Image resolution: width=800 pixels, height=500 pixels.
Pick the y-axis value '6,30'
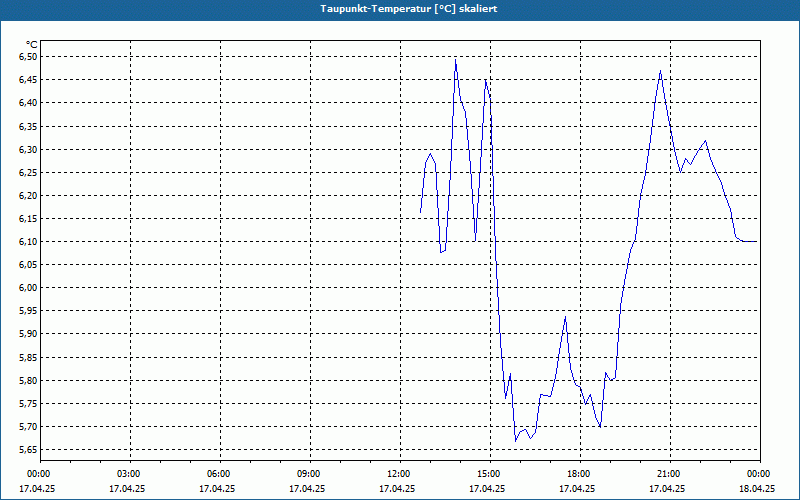pyautogui.click(x=28, y=149)
